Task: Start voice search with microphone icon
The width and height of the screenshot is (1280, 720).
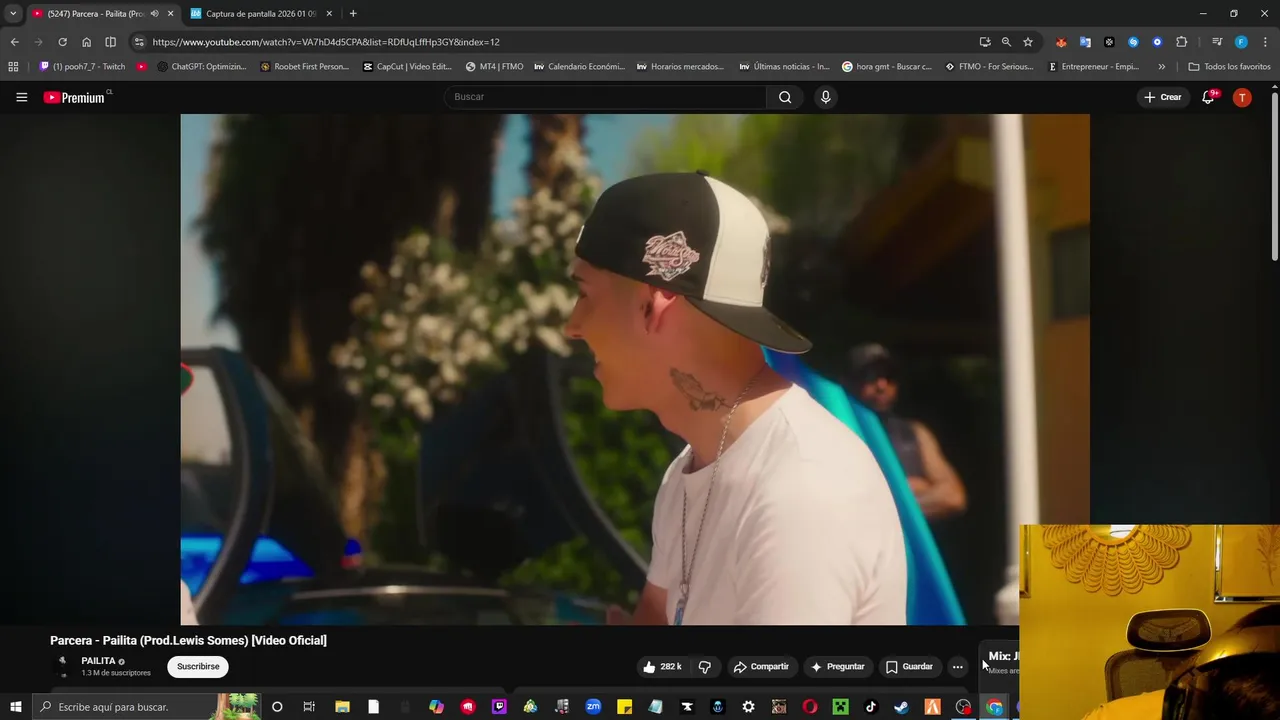Action: coord(825,97)
